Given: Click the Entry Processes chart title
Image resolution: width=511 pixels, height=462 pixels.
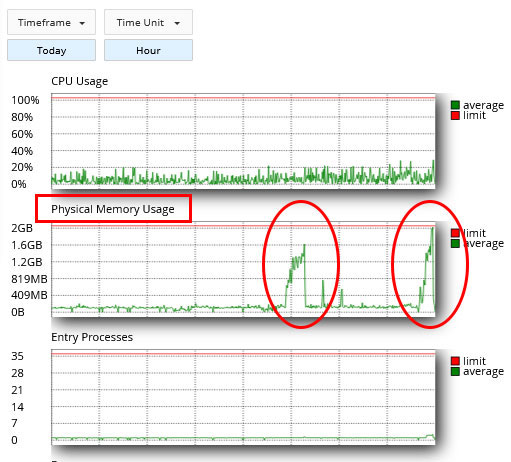Looking at the screenshot, I should click(x=92, y=337).
